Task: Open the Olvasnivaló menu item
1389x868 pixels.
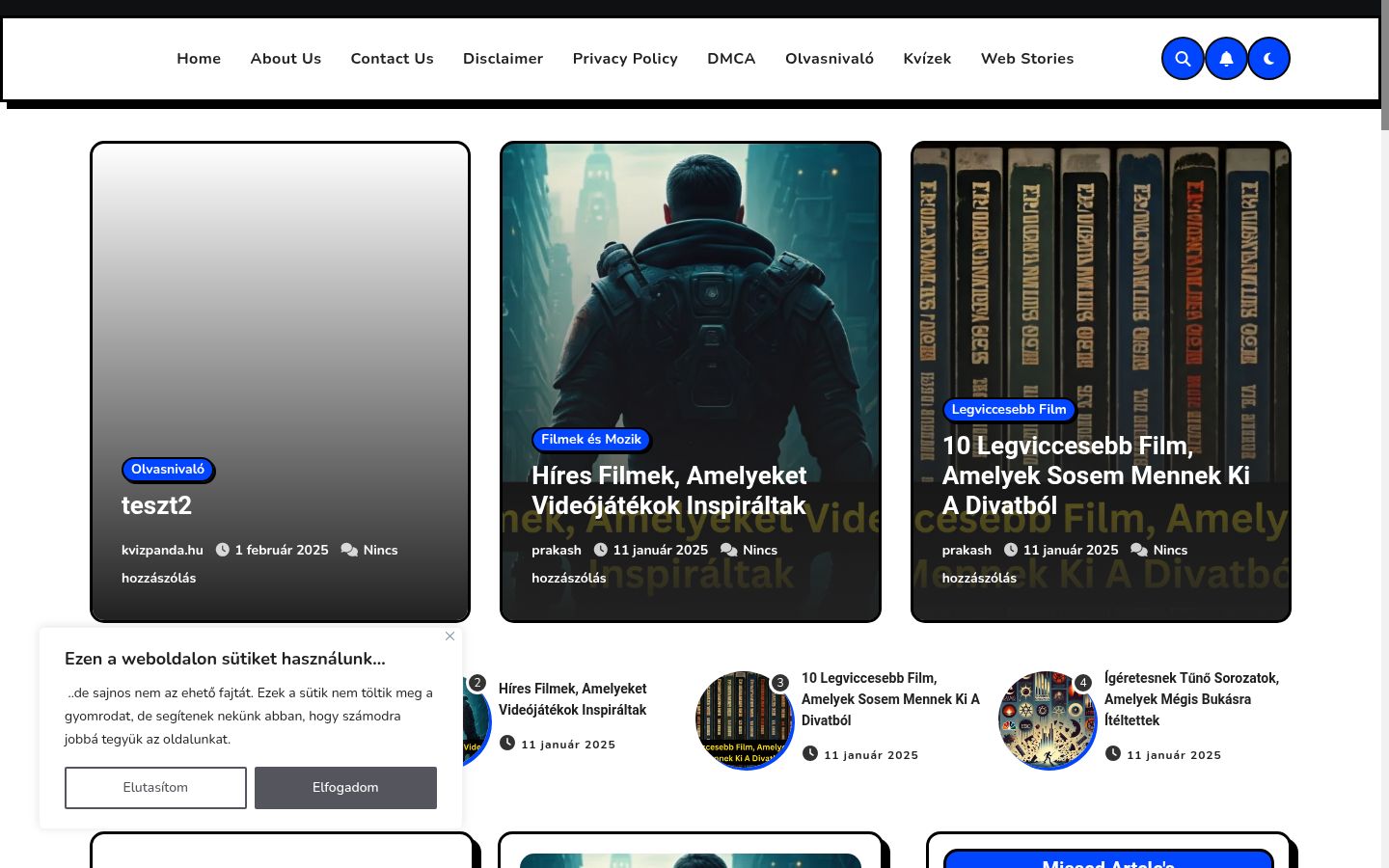Action: [830, 59]
